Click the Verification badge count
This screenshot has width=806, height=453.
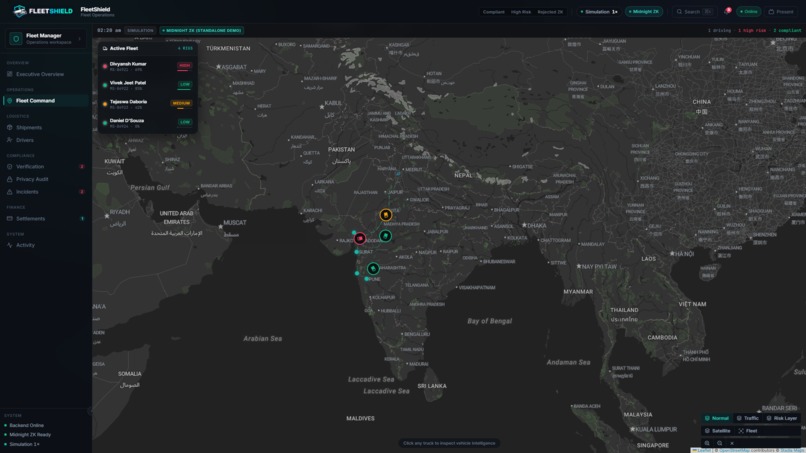(x=82, y=167)
